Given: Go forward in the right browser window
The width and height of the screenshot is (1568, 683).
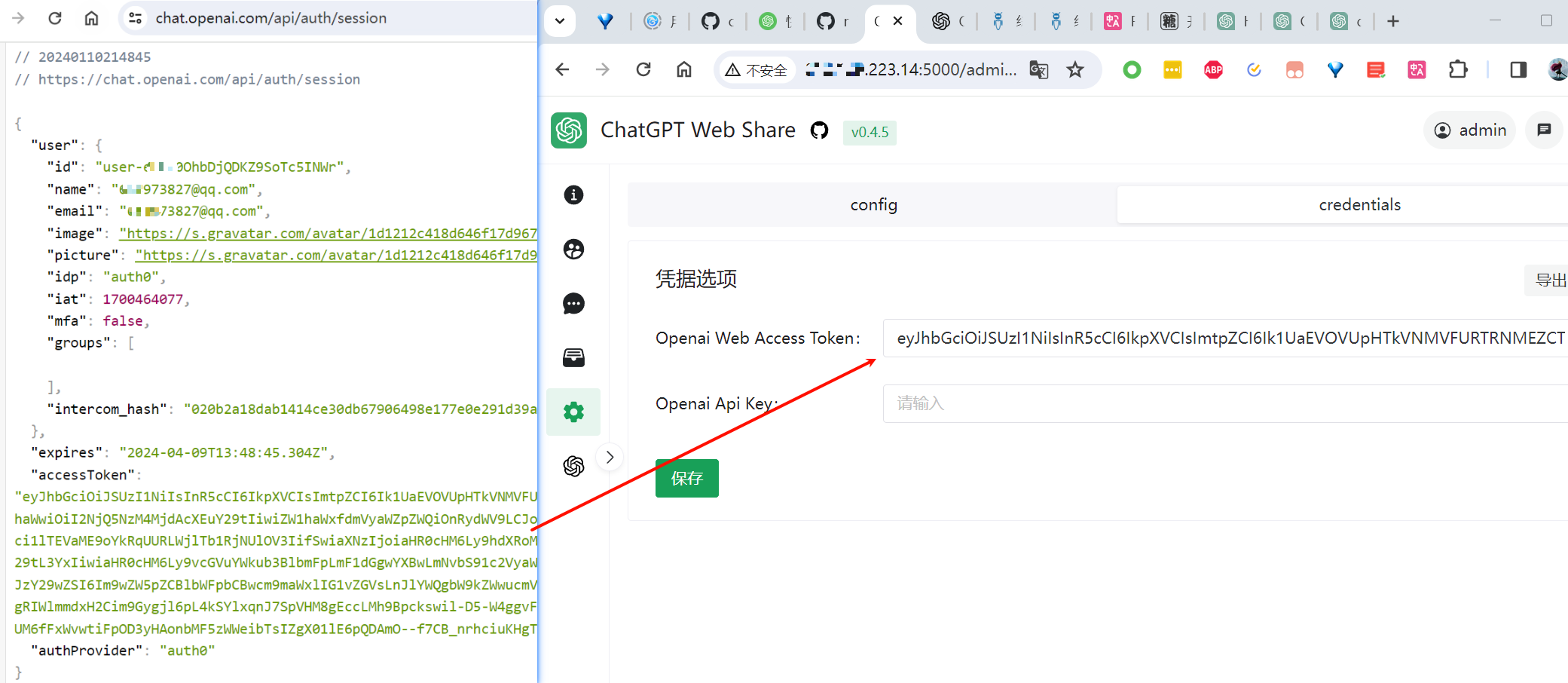Looking at the screenshot, I should pos(603,70).
